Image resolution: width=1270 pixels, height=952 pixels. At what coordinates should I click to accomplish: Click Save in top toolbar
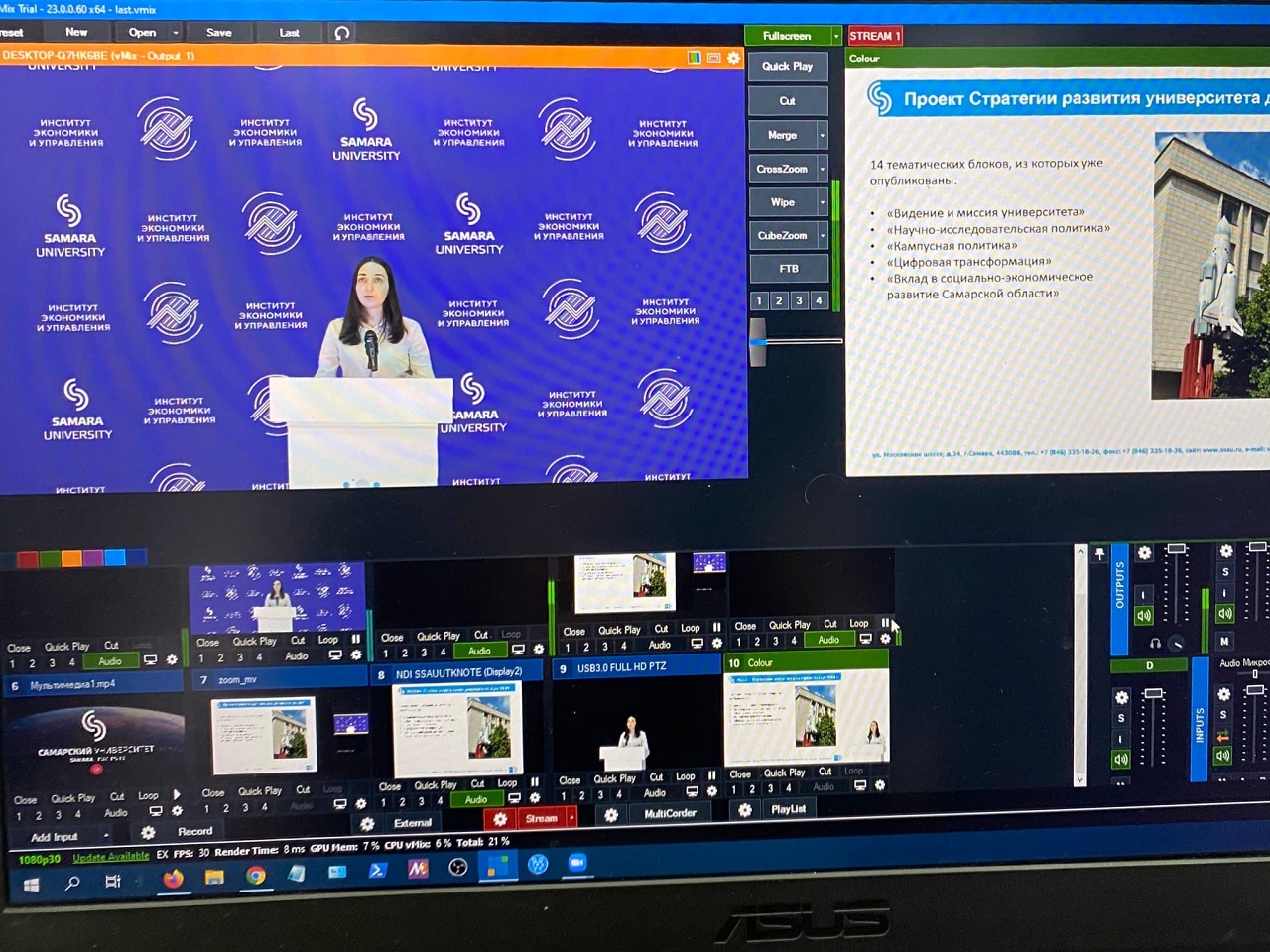[x=219, y=33]
